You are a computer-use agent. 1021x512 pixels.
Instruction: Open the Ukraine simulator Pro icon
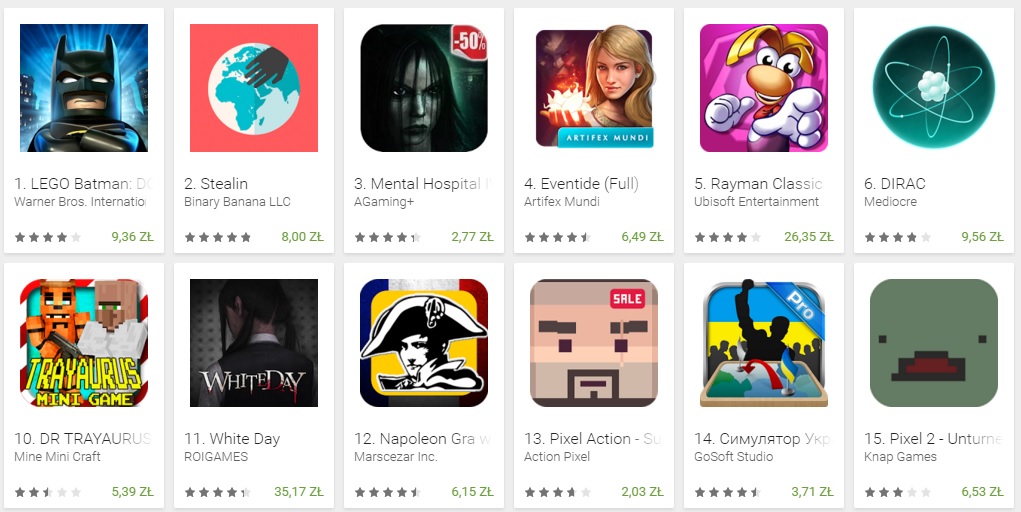pyautogui.click(x=764, y=343)
